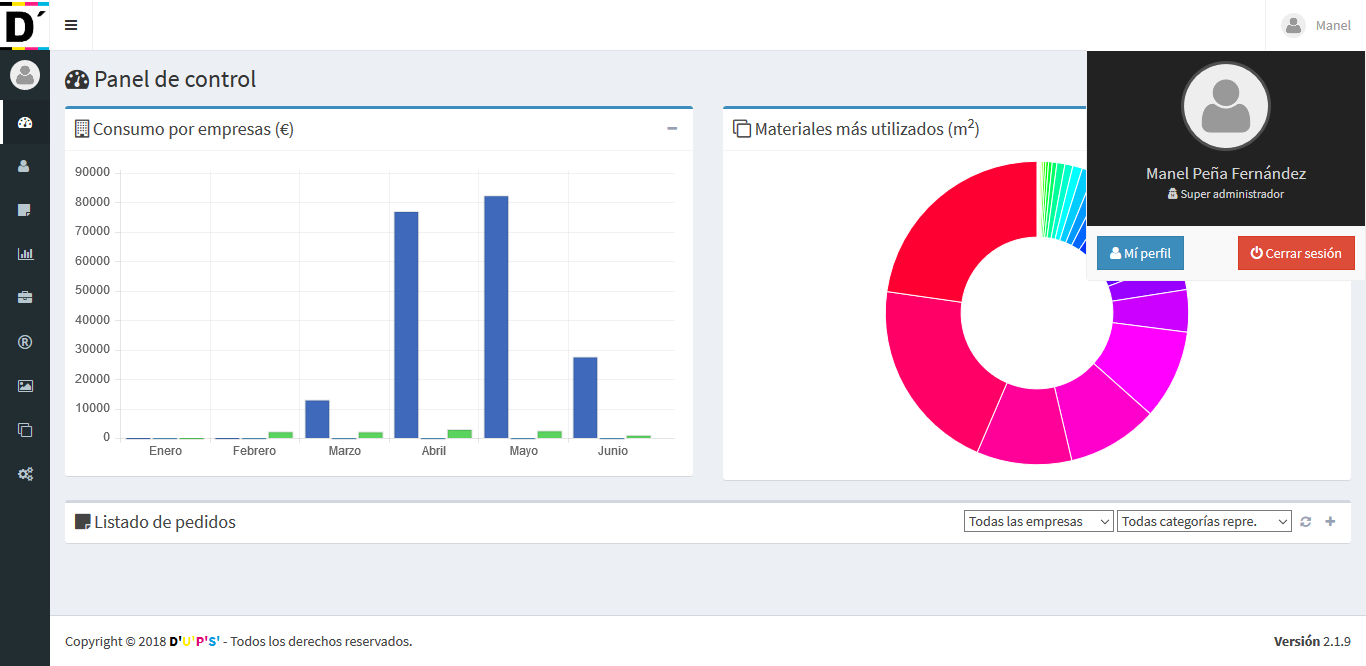Open the bar chart statistics sidebar icon
Screen dimensions: 1366x666
pyautogui.click(x=25, y=254)
